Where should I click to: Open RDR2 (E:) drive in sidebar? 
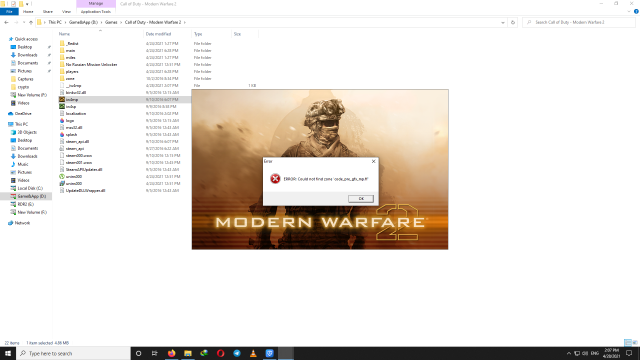(26, 204)
